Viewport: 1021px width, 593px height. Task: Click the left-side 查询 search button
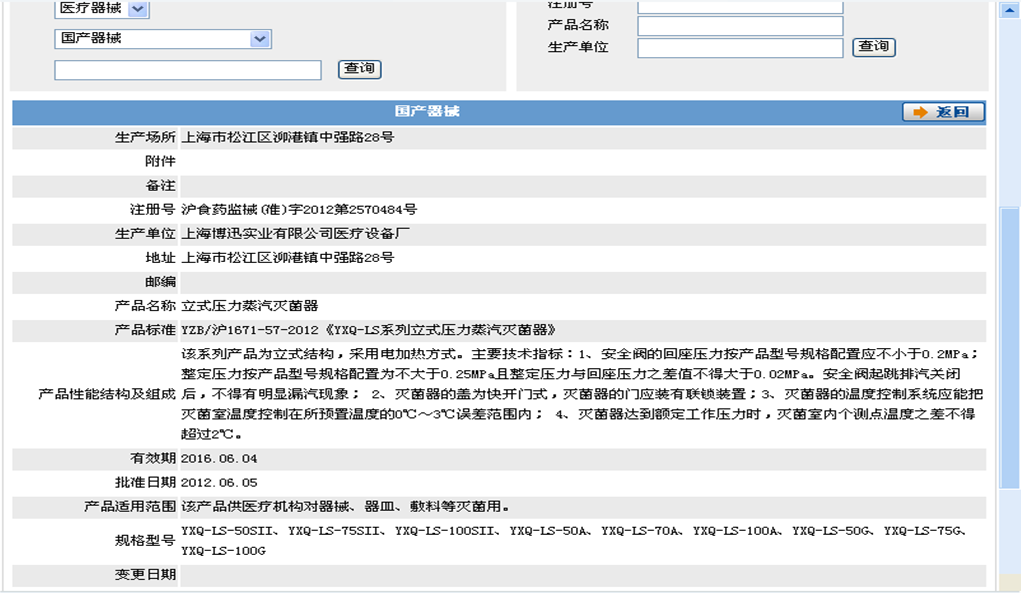358,68
